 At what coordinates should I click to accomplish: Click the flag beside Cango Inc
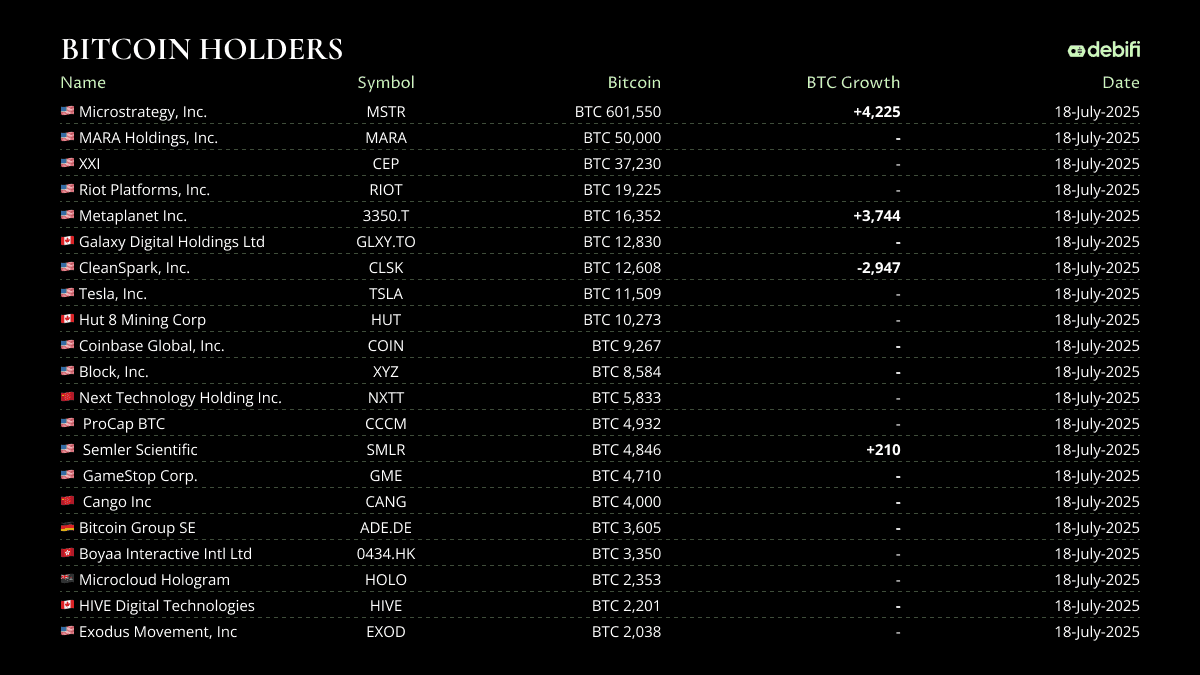click(67, 502)
